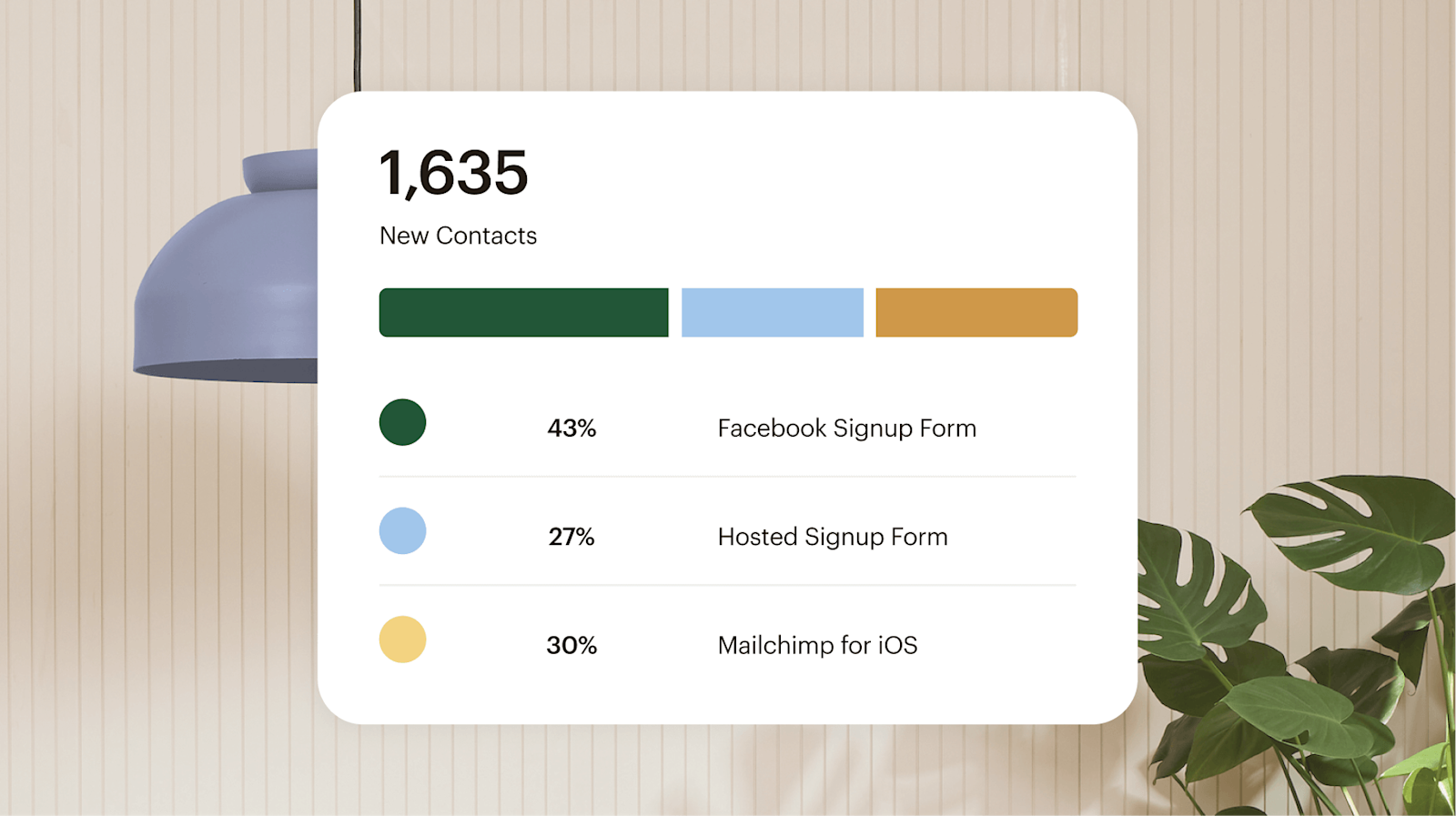Click the 43% percentage value
This screenshot has height=816, width=1456.
(x=571, y=428)
